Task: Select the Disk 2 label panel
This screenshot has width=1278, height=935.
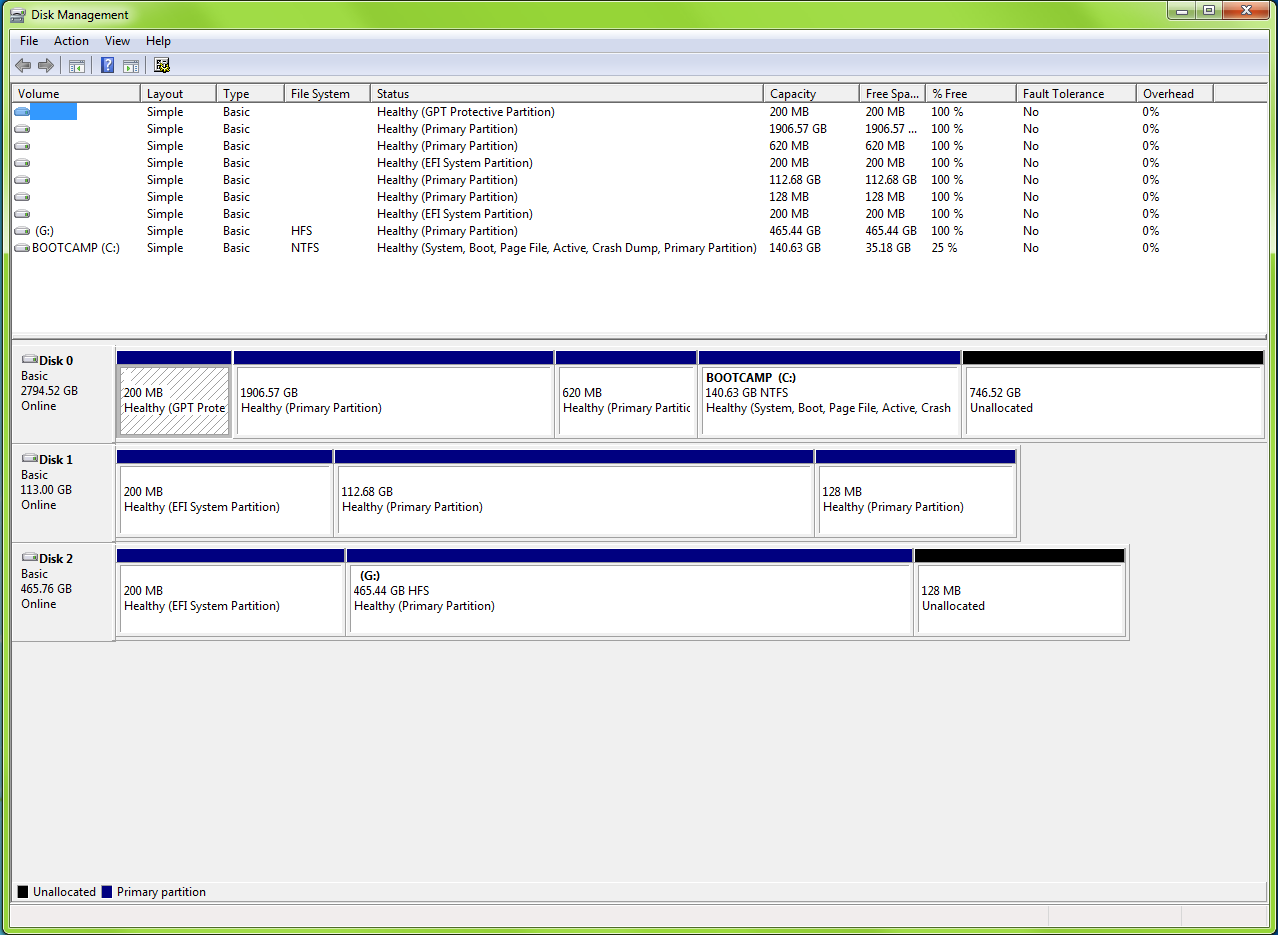Action: click(x=63, y=592)
